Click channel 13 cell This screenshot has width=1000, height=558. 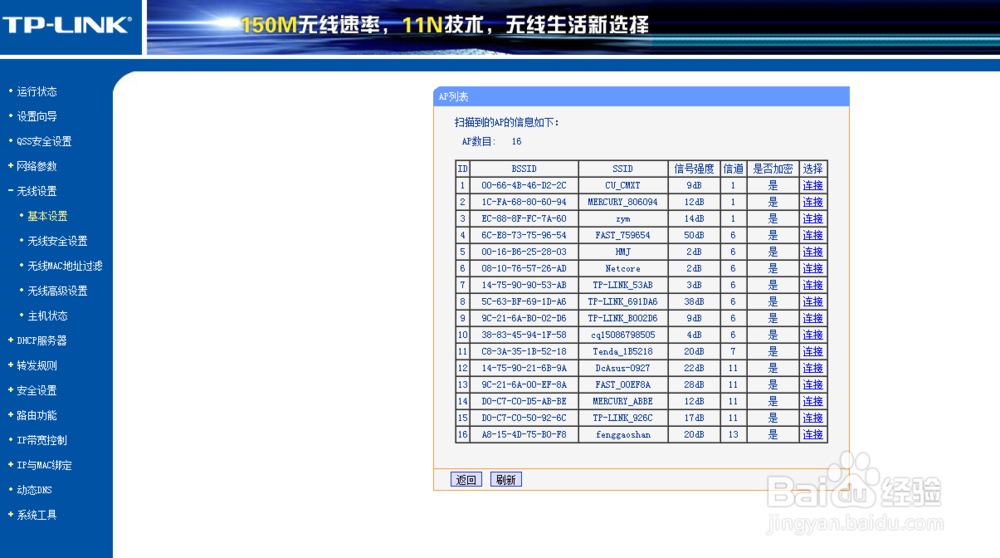click(733, 434)
